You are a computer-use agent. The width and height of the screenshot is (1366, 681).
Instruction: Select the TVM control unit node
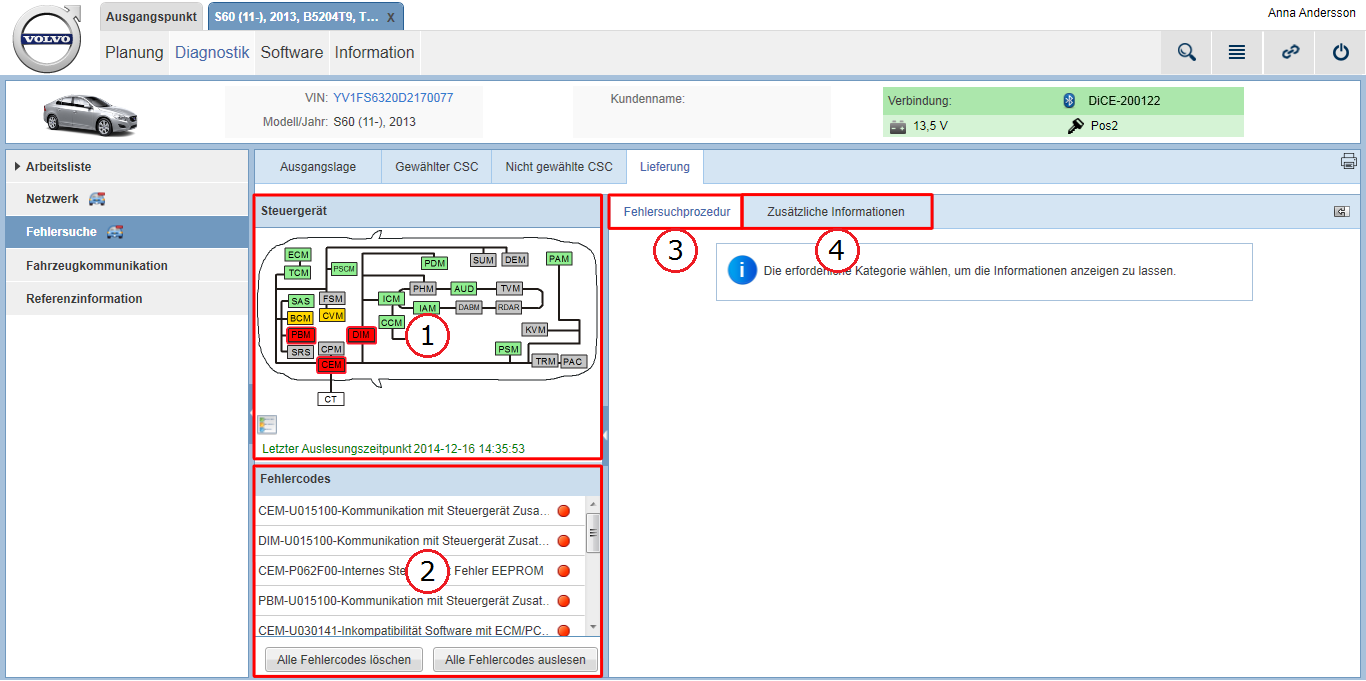coord(510,288)
